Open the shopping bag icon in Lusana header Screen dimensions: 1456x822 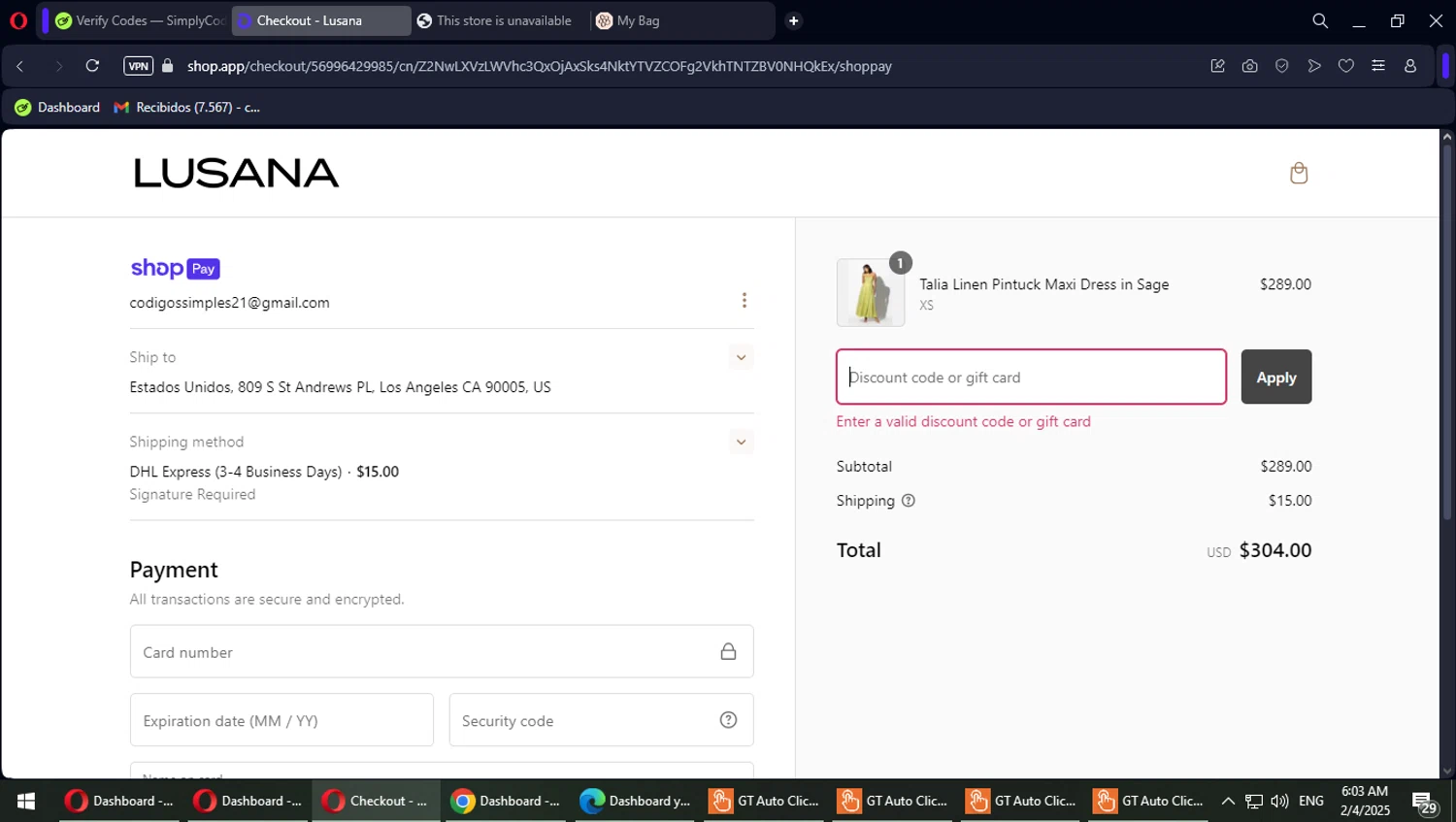pos(1299,174)
